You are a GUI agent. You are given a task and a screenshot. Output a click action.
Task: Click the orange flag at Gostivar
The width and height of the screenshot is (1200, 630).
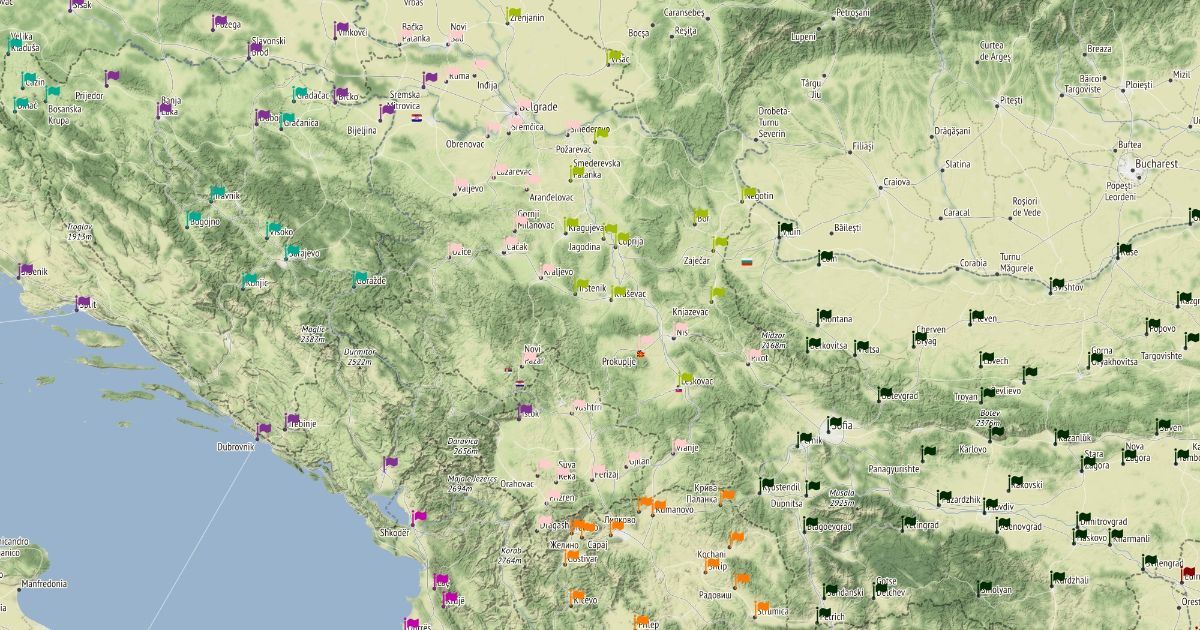(572, 557)
